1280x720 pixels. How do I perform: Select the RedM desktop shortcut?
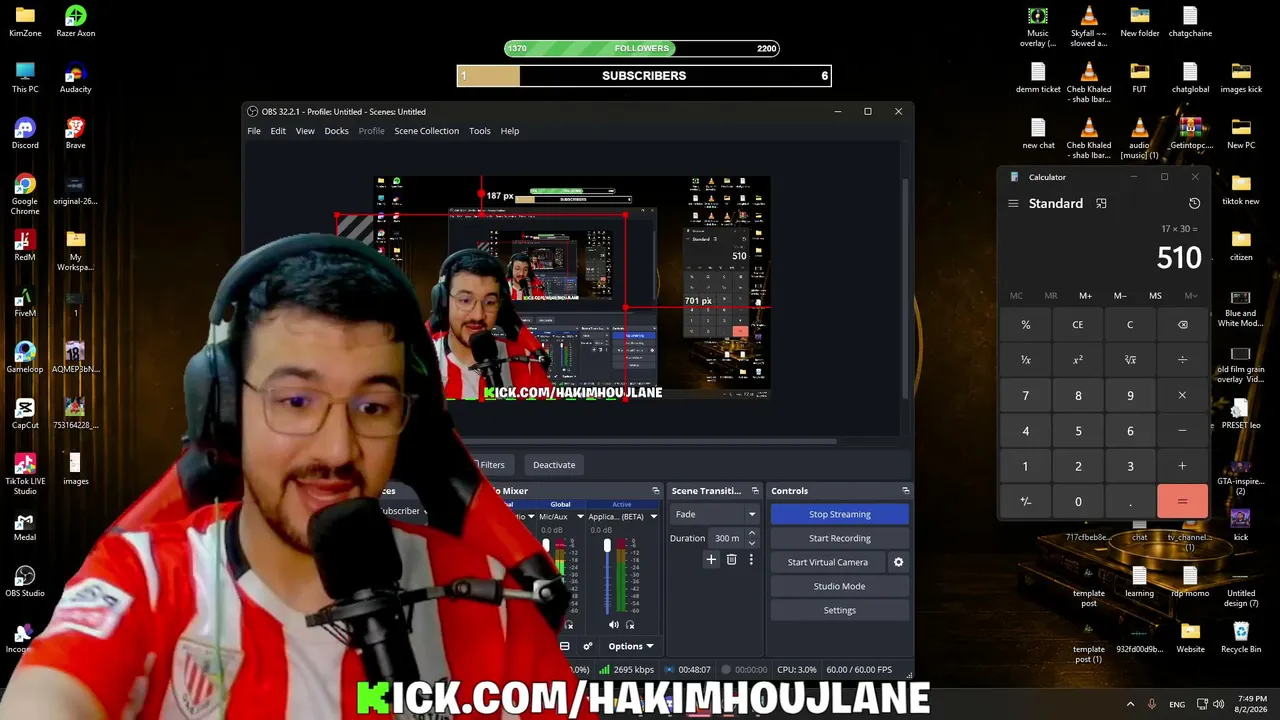pyautogui.click(x=25, y=245)
